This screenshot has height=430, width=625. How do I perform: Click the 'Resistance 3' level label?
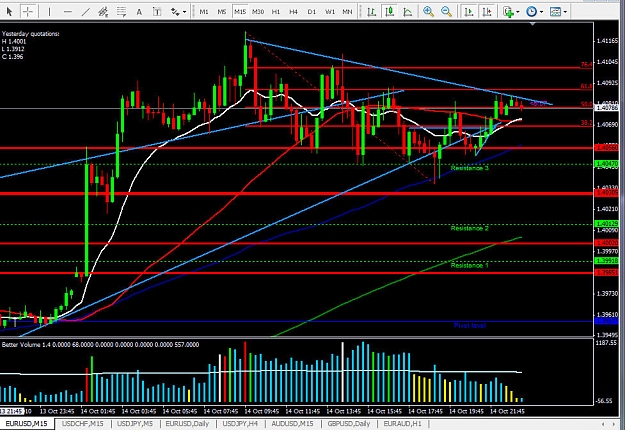coord(469,168)
